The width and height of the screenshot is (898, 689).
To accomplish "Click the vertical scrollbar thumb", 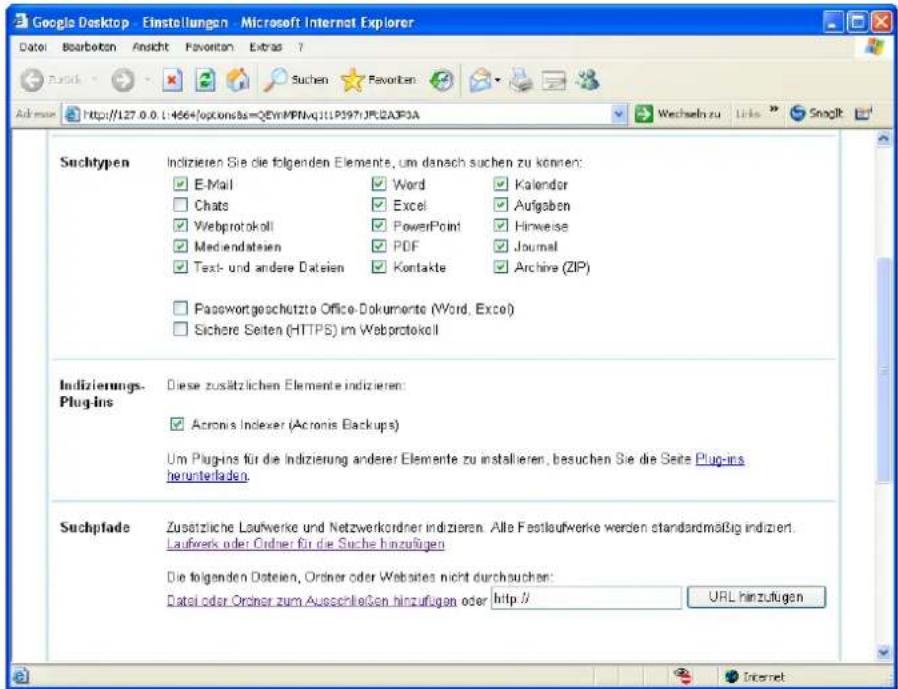I will tap(883, 369).
